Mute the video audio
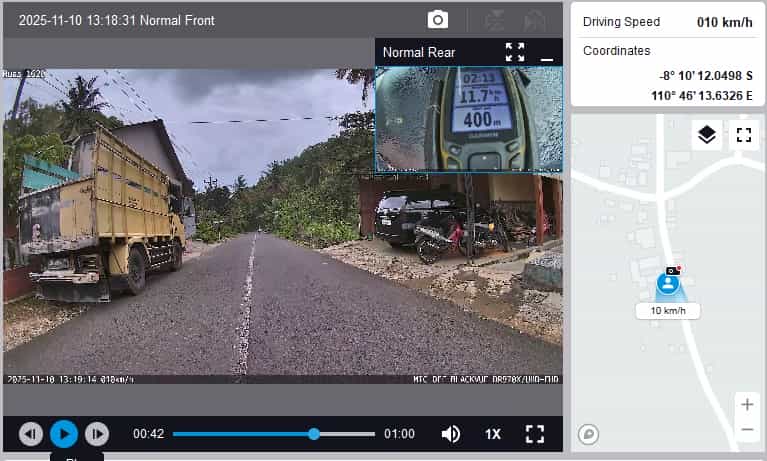 [451, 434]
